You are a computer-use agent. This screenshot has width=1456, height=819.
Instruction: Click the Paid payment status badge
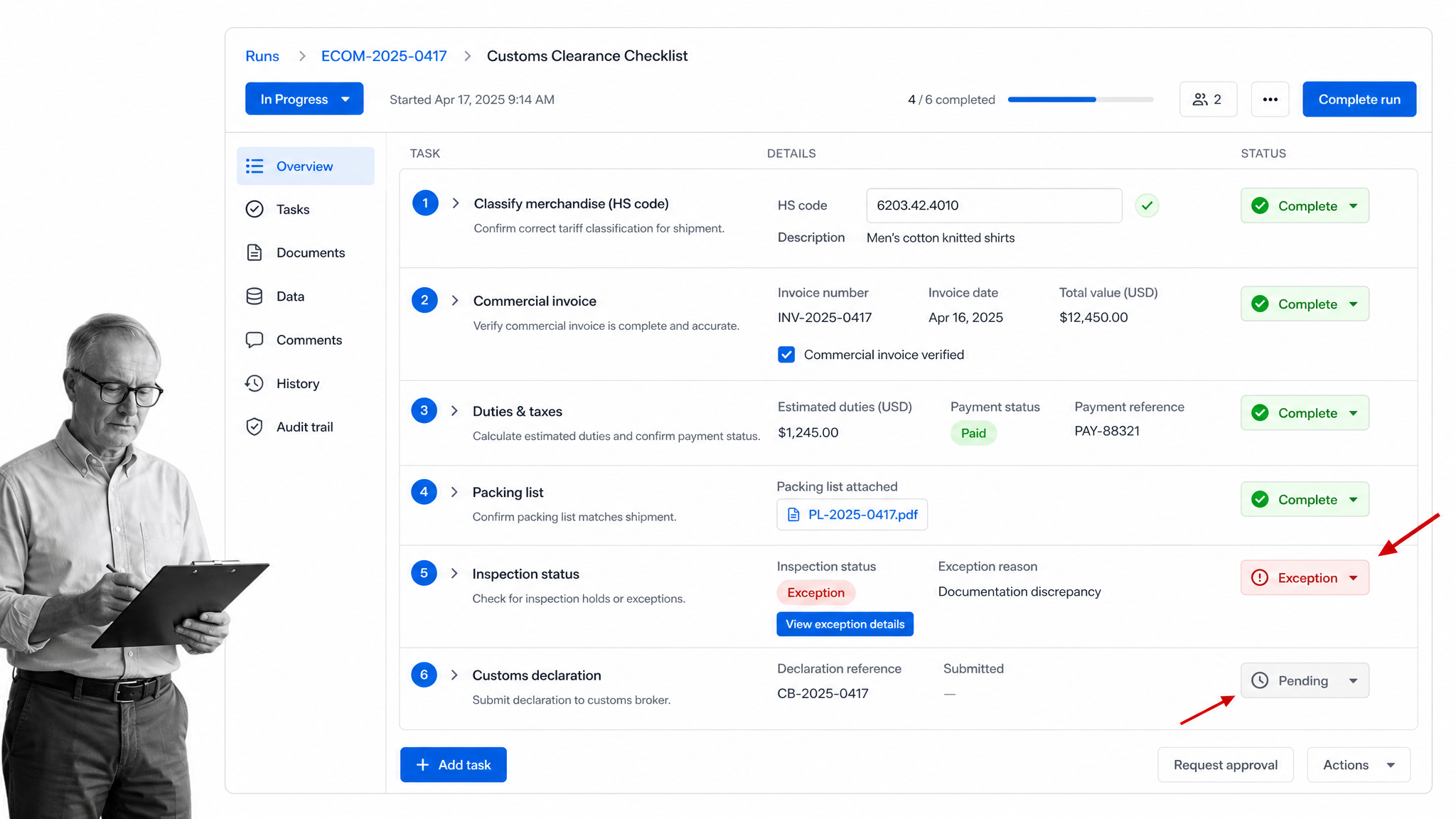[973, 433]
